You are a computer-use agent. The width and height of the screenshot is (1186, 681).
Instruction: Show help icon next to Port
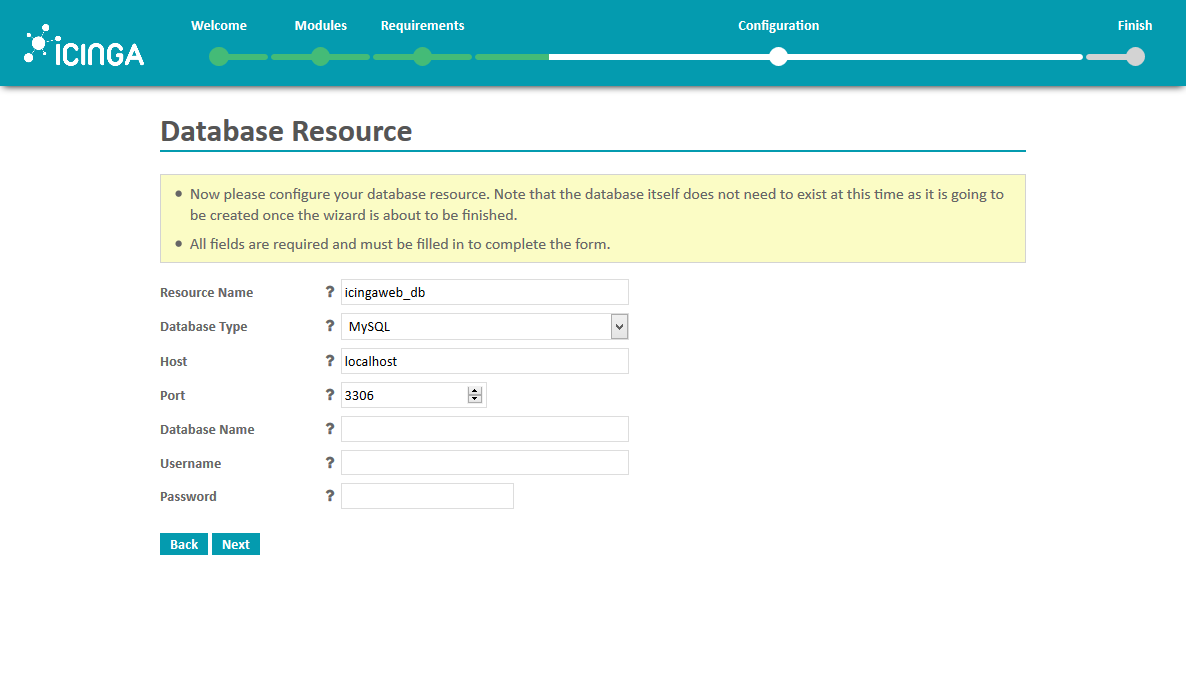[330, 394]
